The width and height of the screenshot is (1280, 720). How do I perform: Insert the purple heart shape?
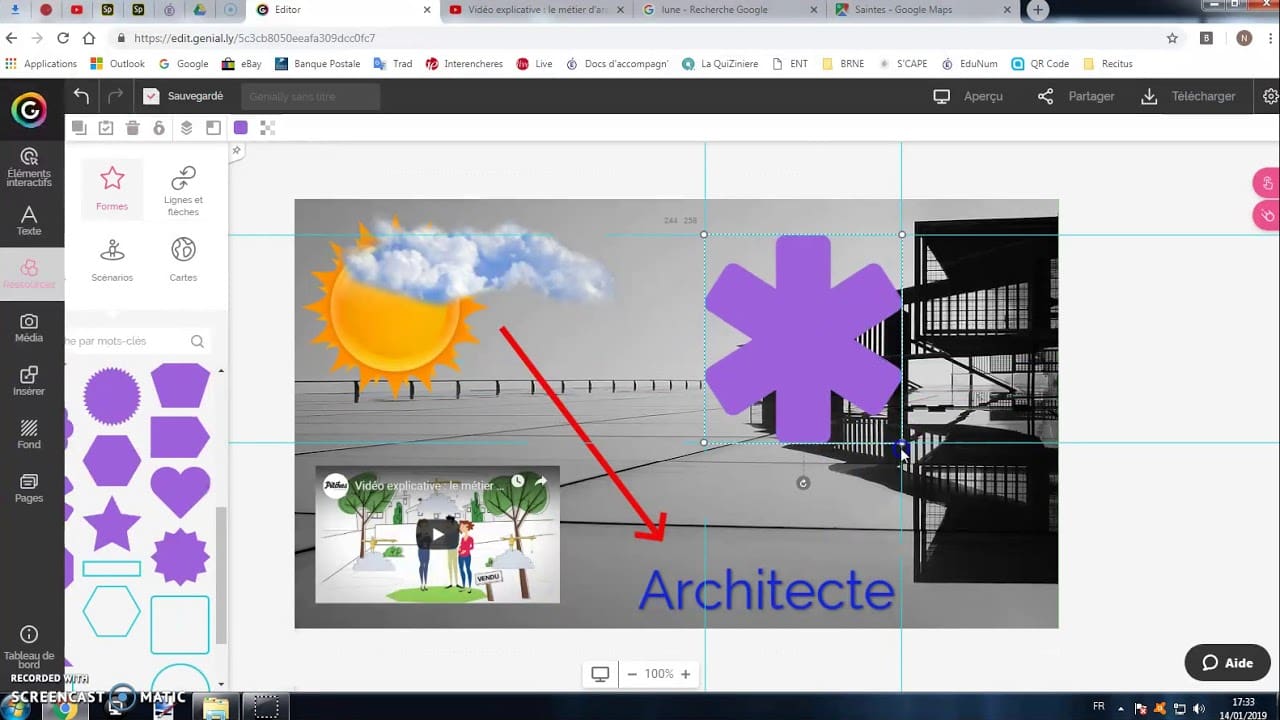pyautogui.click(x=180, y=491)
